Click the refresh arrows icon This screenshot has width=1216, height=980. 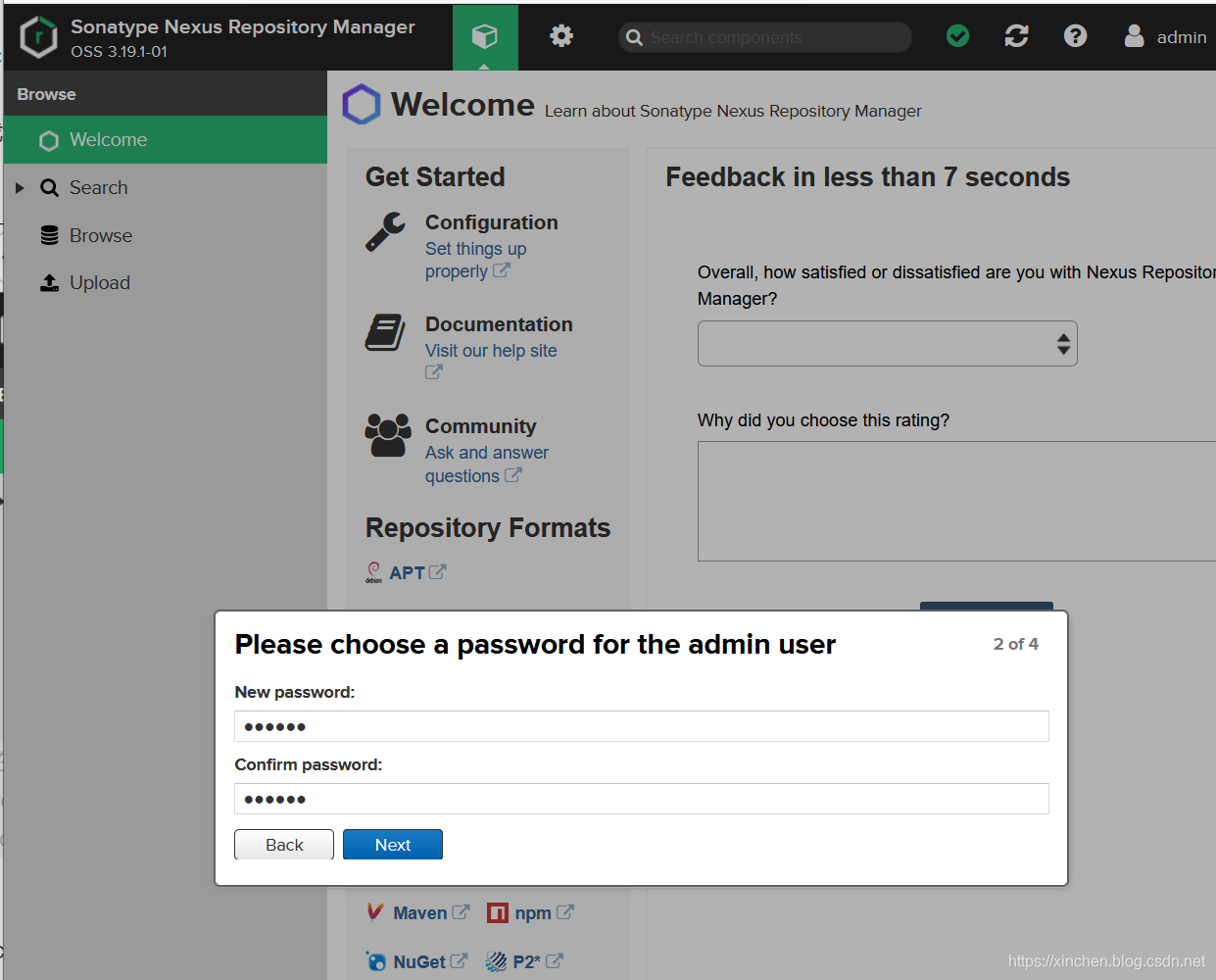1016,36
